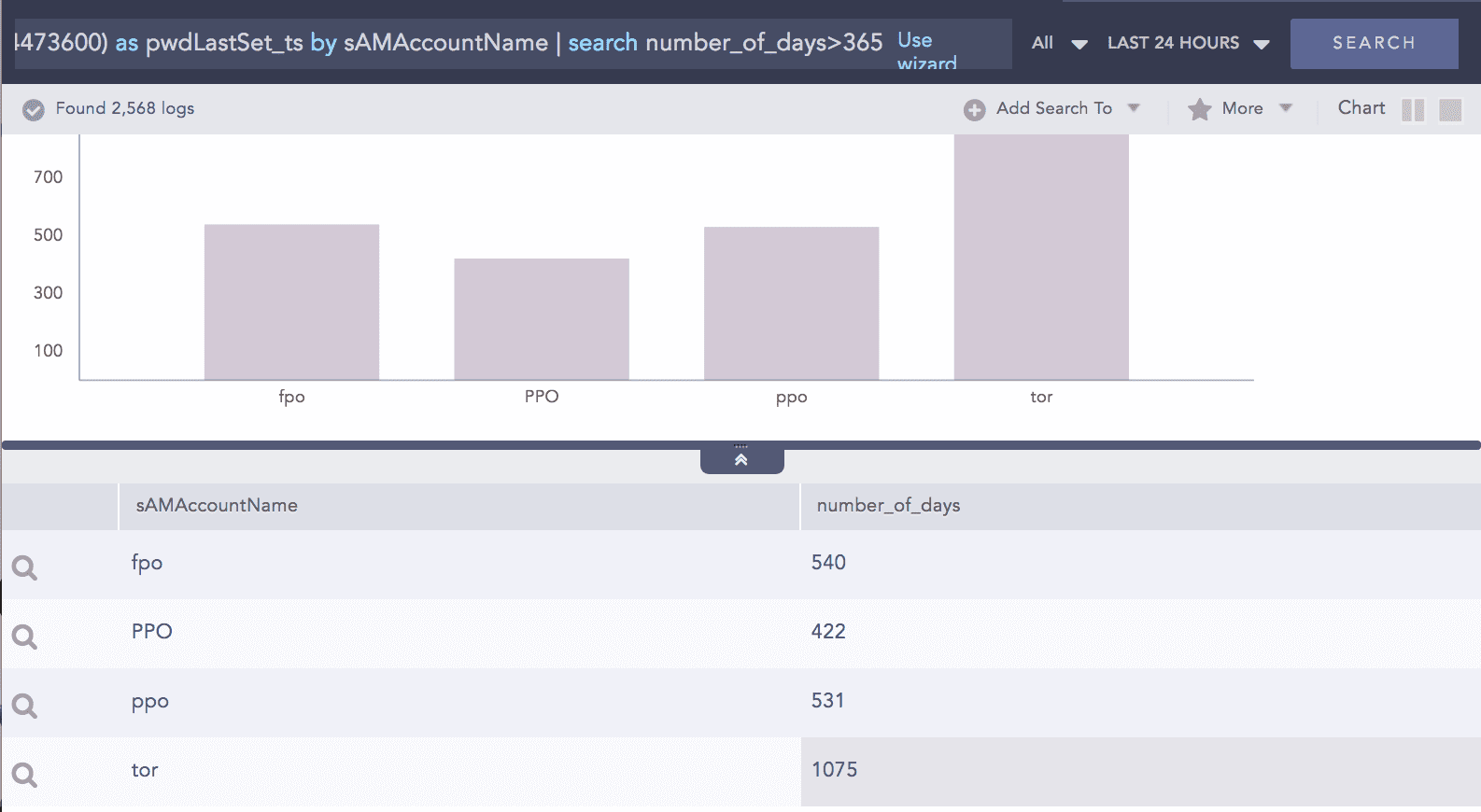Open the LAST 24 HOURS time range dropdown
Image resolution: width=1481 pixels, height=812 pixels.
1188,43
